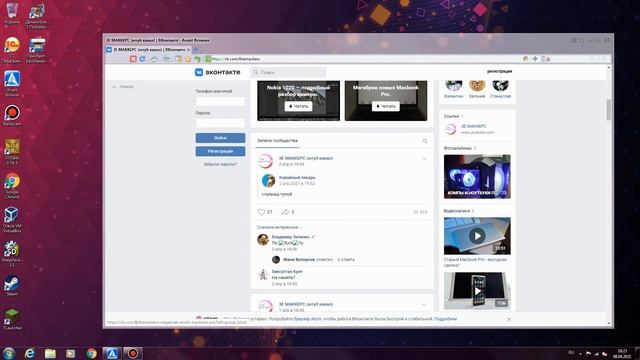Open the Google Chrome desktop shortcut
The width and height of the screenshot is (640, 360).
[12, 186]
